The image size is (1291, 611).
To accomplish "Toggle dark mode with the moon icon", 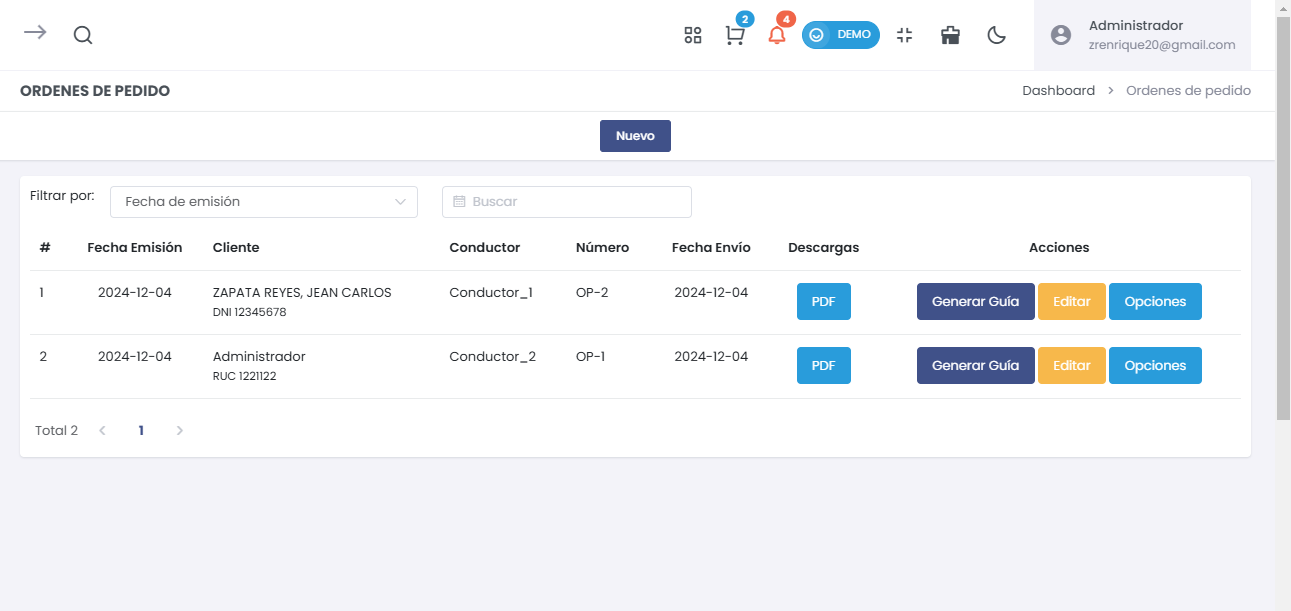I will 996,35.
